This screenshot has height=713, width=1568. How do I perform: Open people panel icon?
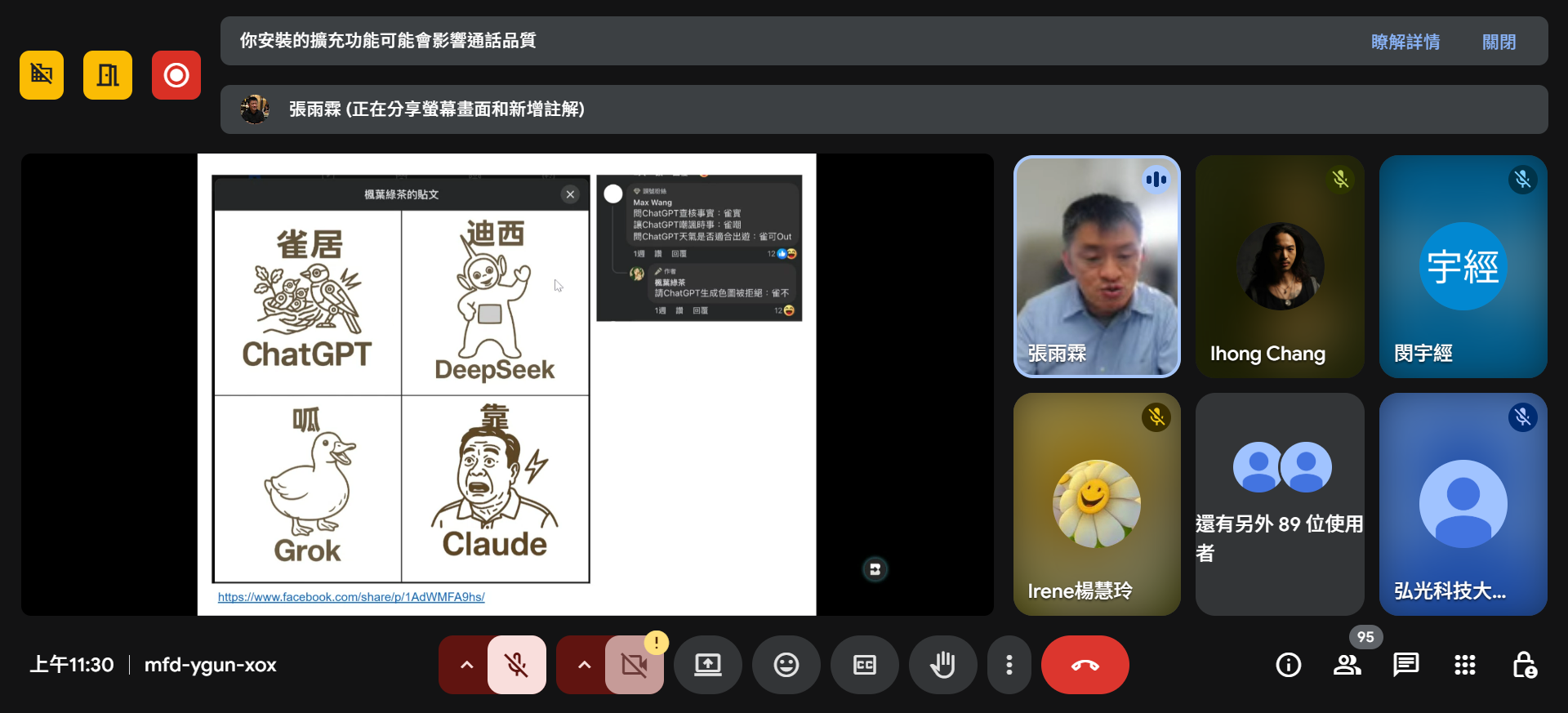(x=1347, y=665)
